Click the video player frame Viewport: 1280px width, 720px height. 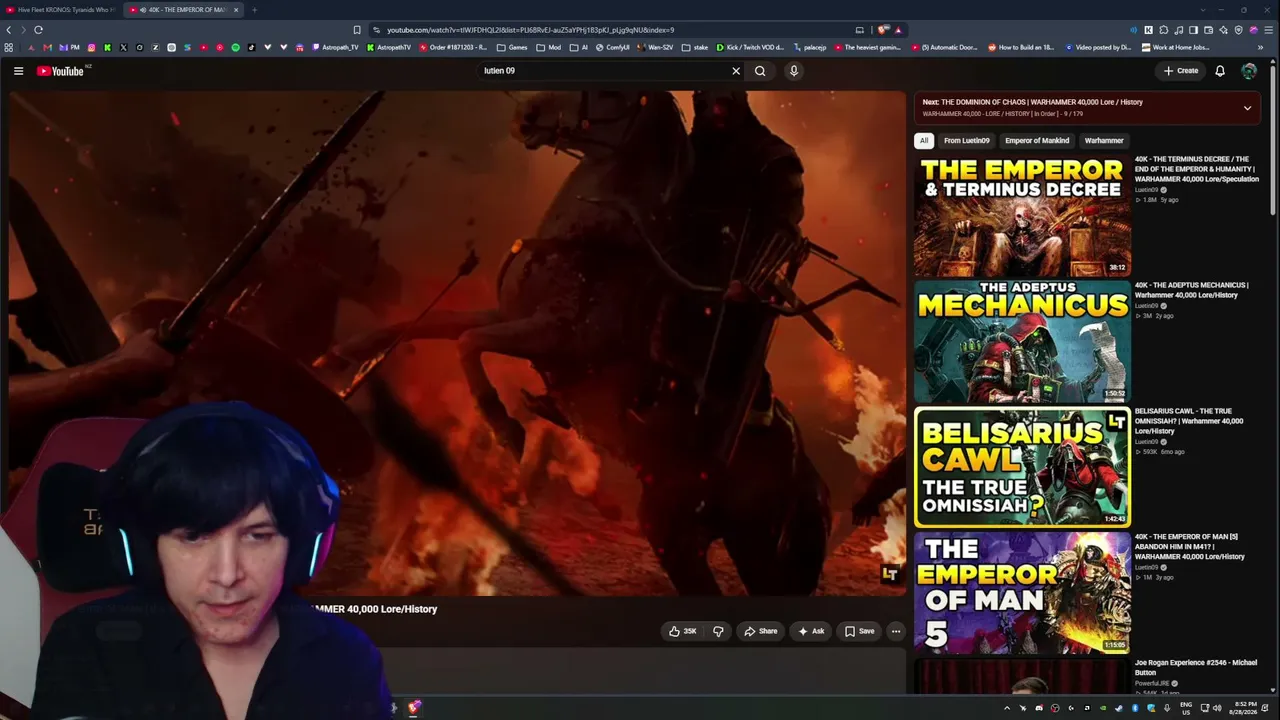(x=458, y=343)
